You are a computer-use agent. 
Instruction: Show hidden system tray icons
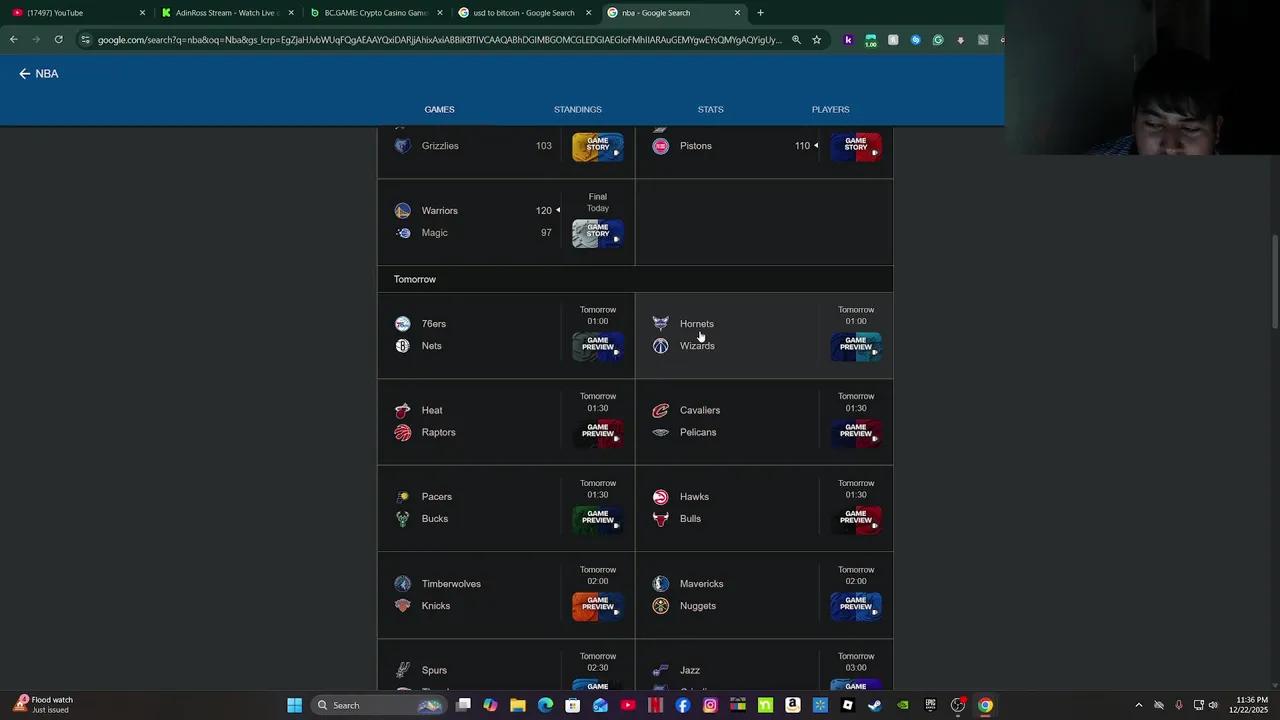coord(1138,705)
